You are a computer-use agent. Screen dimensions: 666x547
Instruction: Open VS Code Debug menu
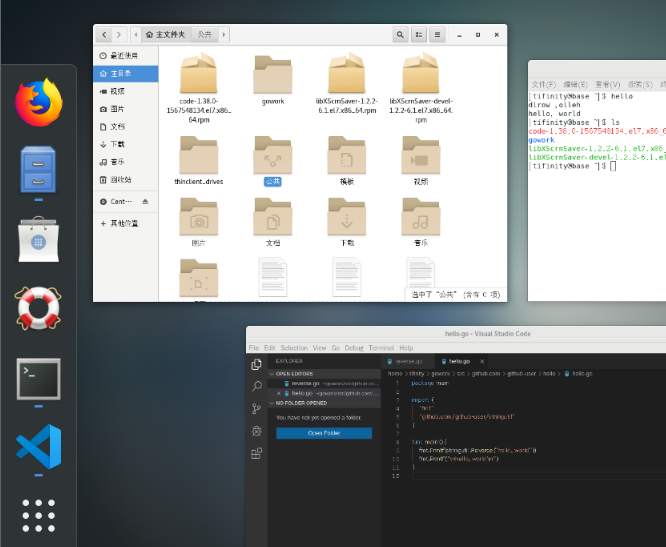[x=354, y=348]
